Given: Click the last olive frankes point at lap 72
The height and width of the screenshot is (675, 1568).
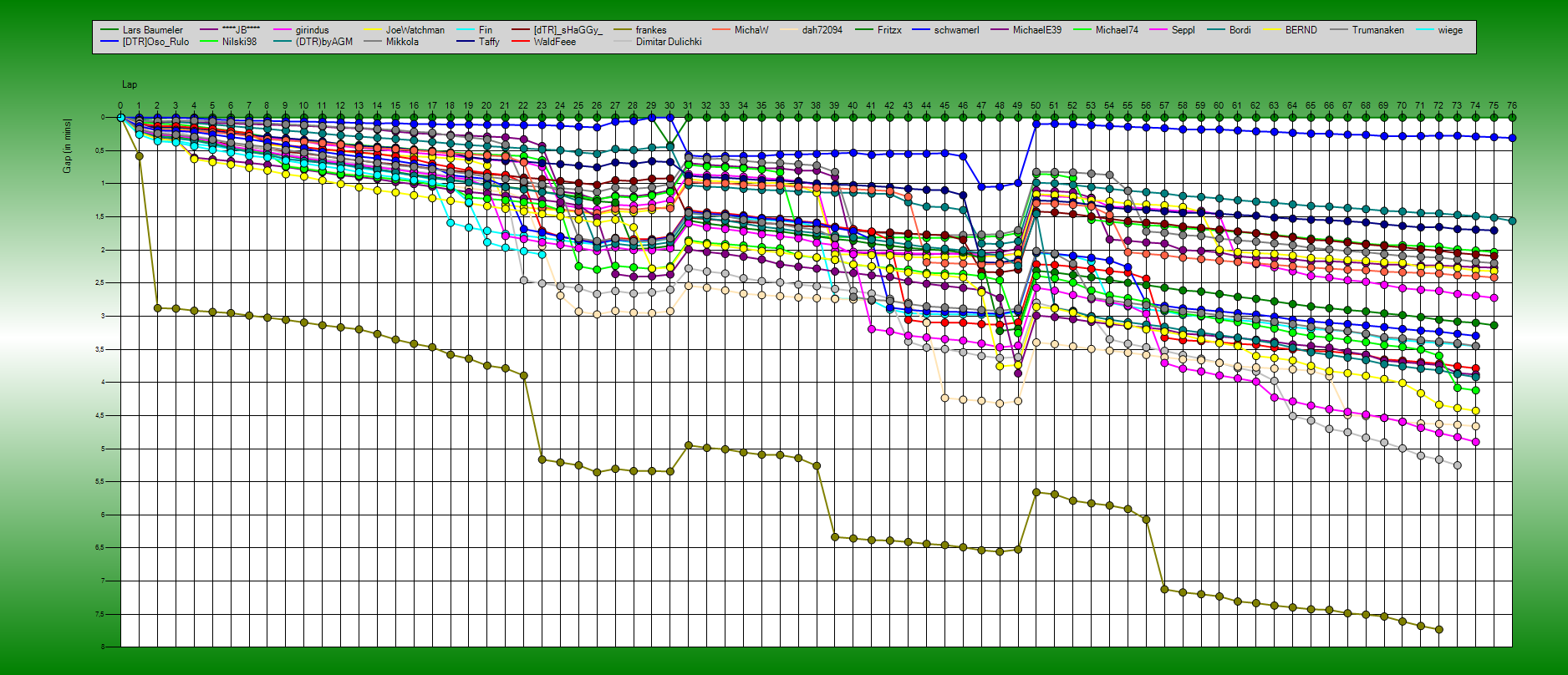Looking at the screenshot, I should tap(1438, 630).
